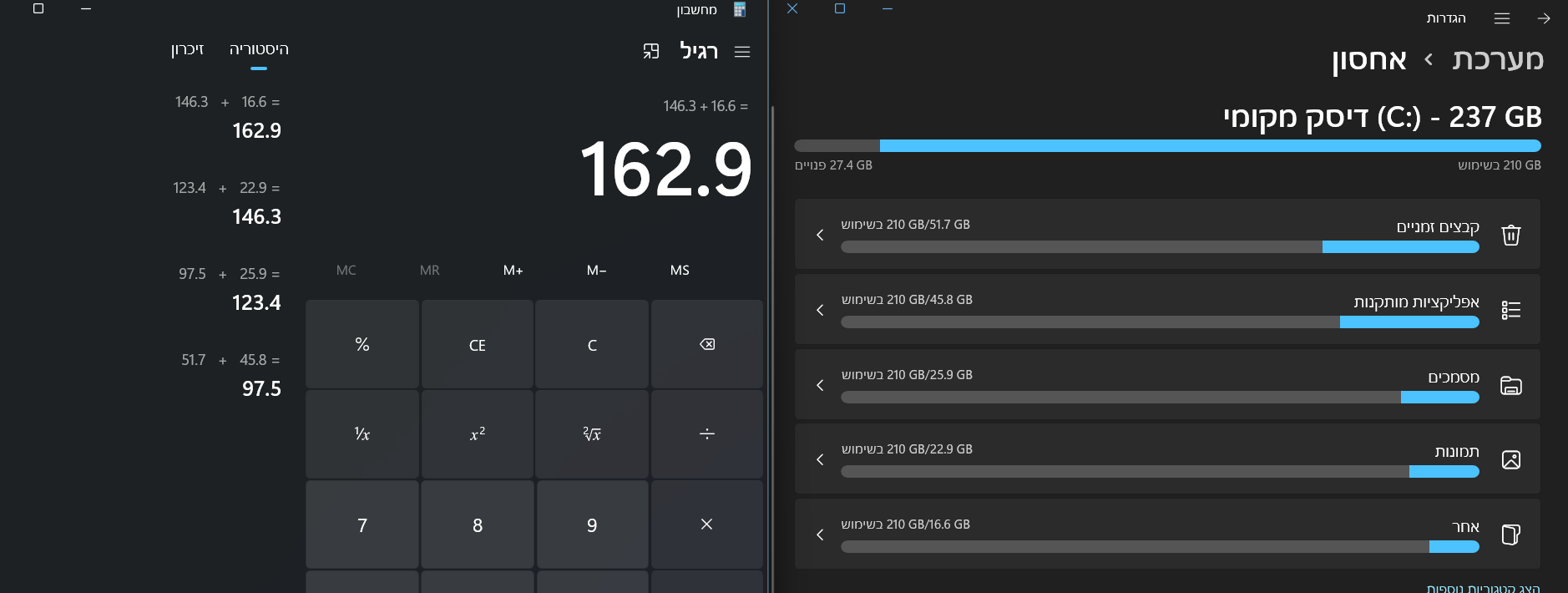This screenshot has width=1568, height=593.
Task: Click the installed apps usage bar
Action: (x=1160, y=322)
